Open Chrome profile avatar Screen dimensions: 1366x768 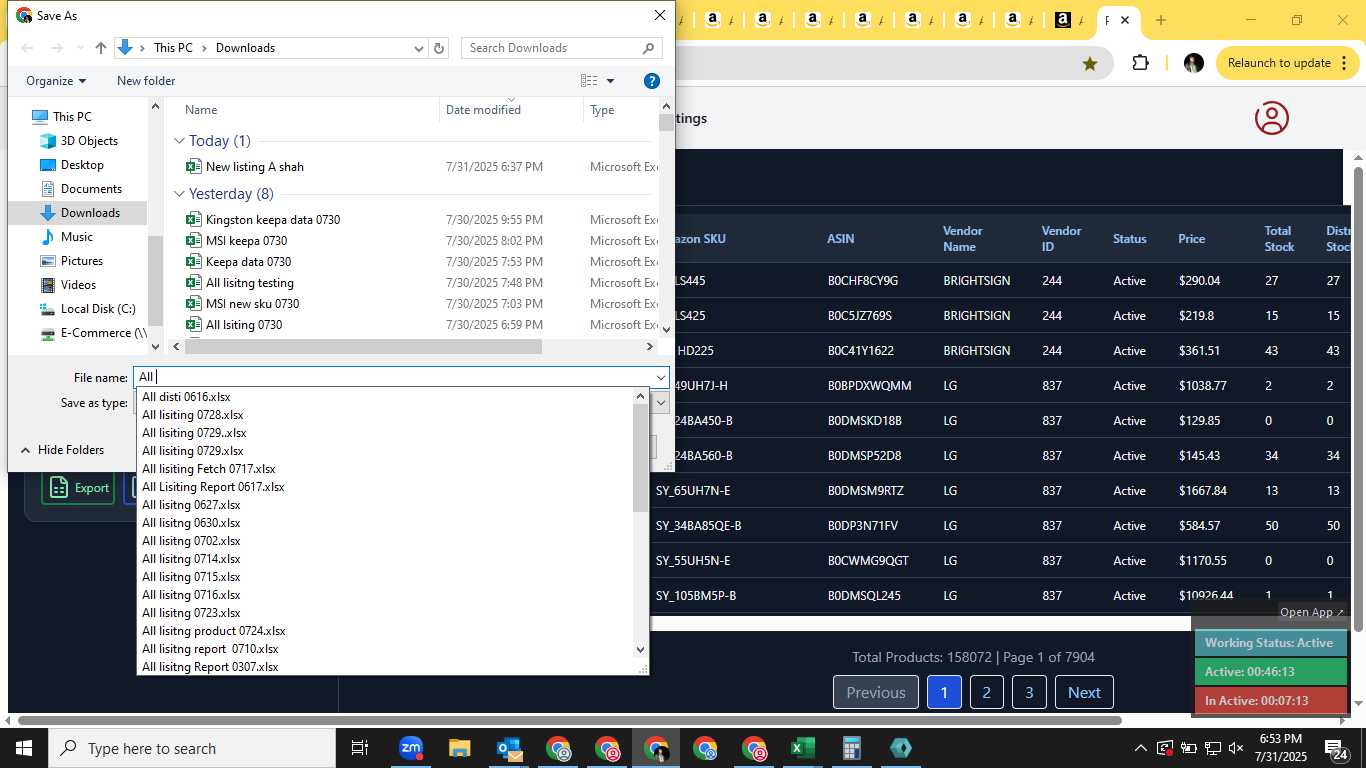point(1193,63)
